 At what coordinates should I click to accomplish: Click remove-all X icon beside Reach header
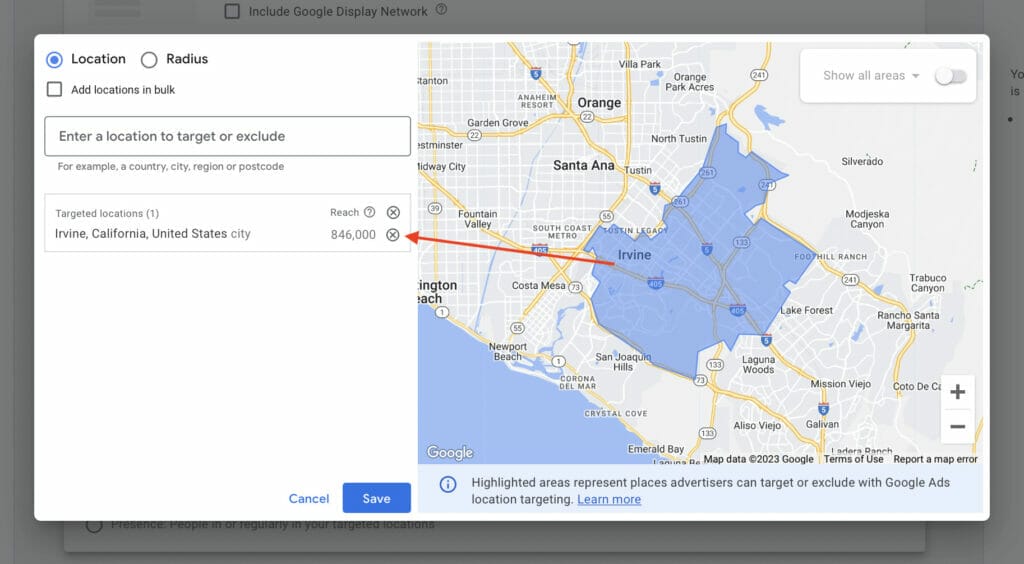coord(393,212)
